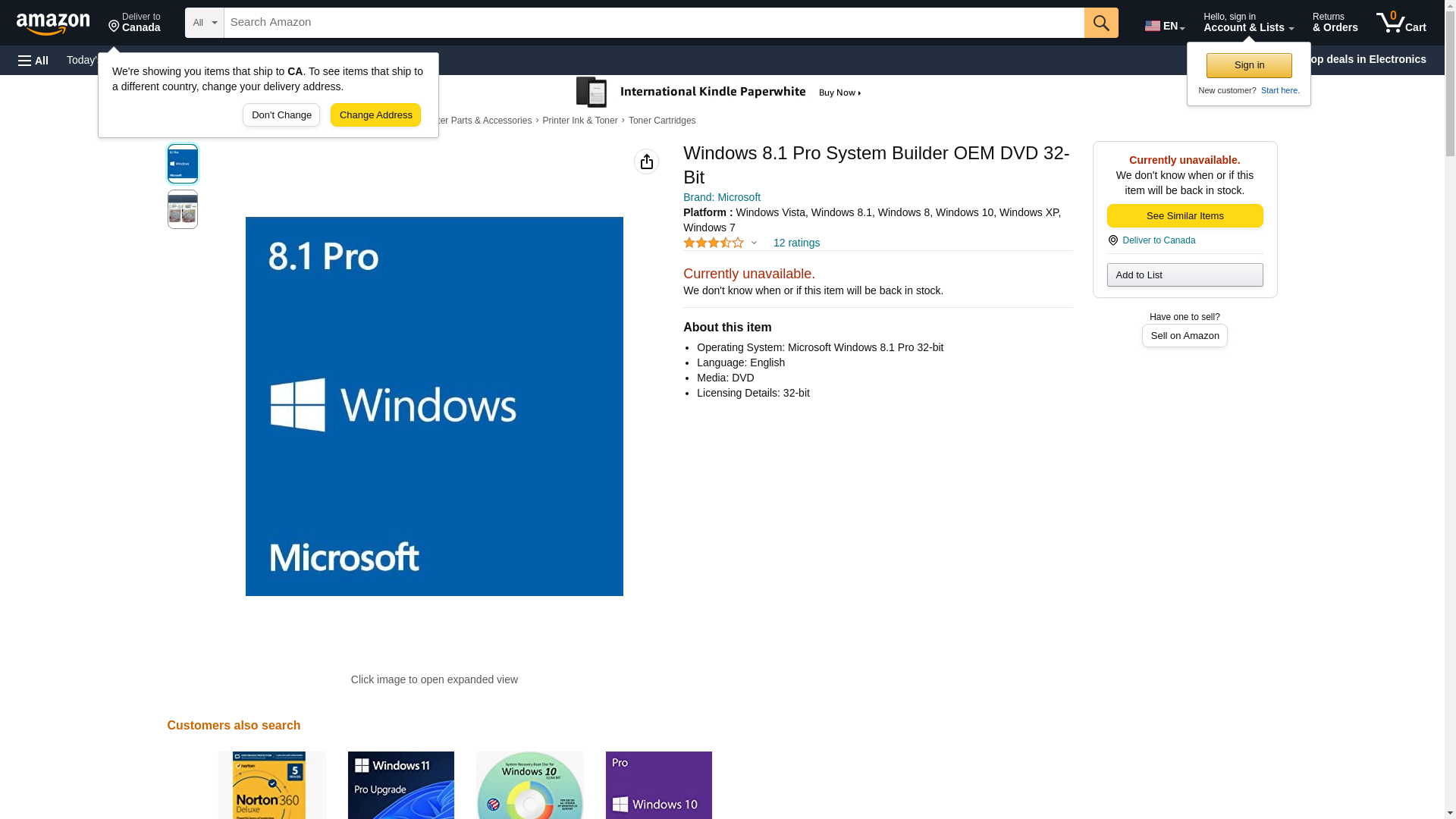
Task: Open the EN language selector dropdown
Action: pyautogui.click(x=1164, y=26)
